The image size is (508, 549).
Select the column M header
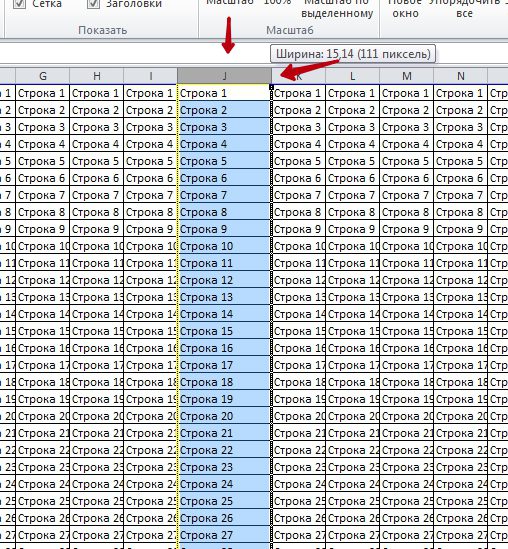[x=406, y=76]
